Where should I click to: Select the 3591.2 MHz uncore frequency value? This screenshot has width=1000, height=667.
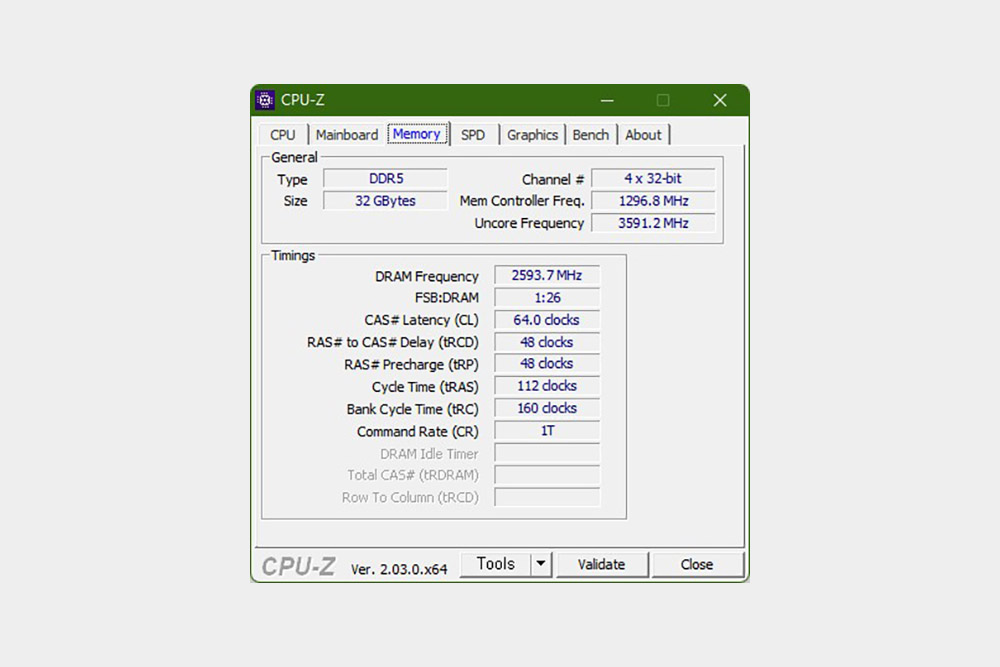(653, 223)
